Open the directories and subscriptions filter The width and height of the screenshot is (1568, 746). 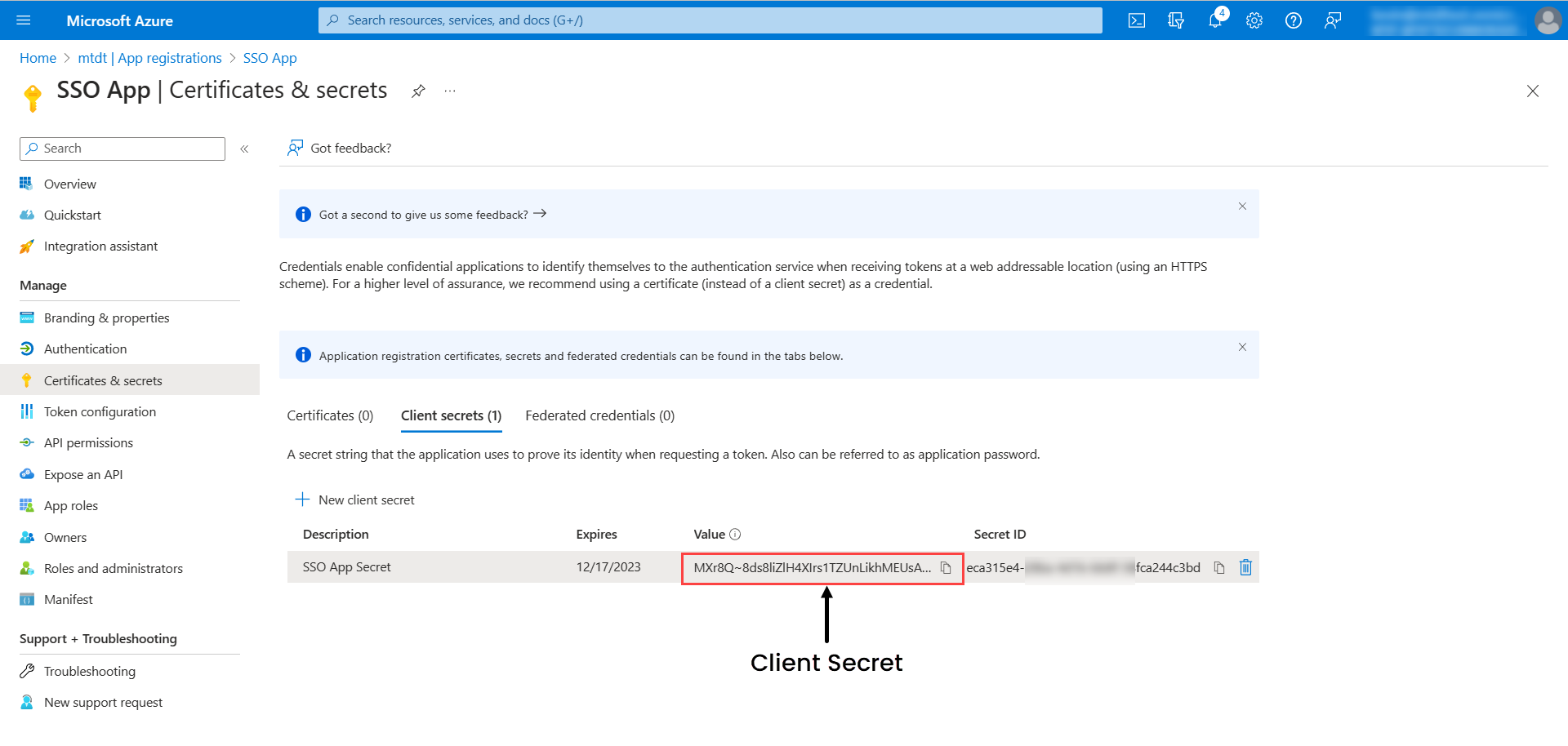click(1176, 20)
